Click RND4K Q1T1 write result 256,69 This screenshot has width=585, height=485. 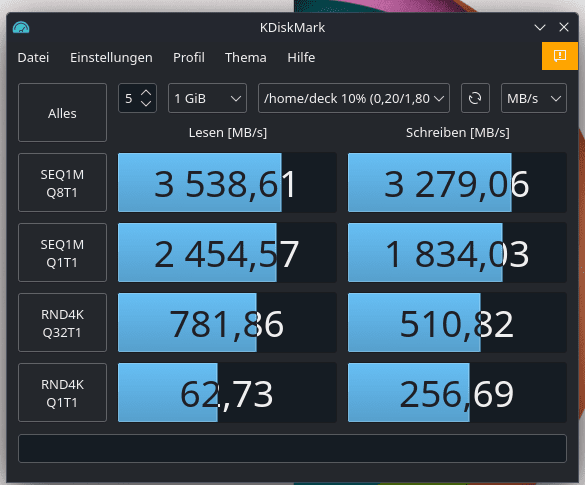click(457, 392)
